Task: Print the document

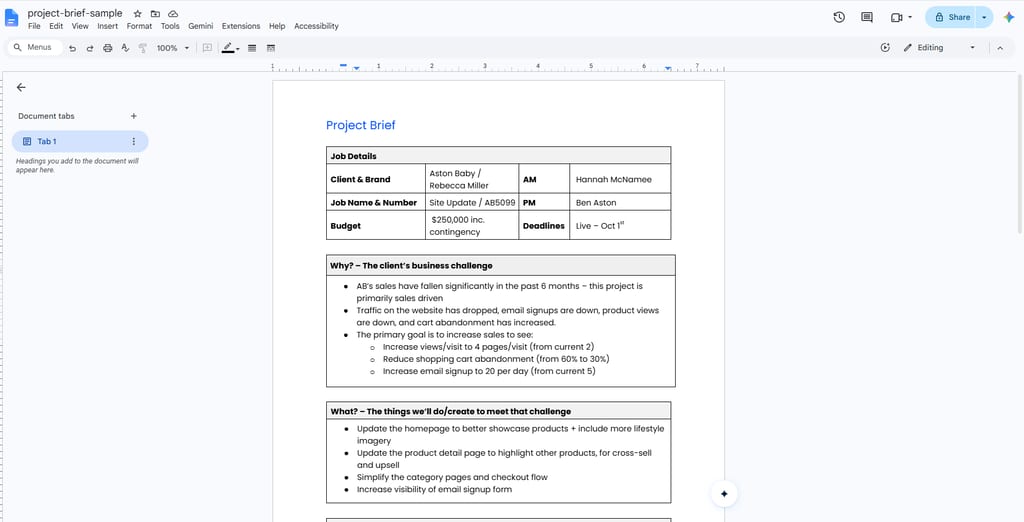Action: pos(108,48)
